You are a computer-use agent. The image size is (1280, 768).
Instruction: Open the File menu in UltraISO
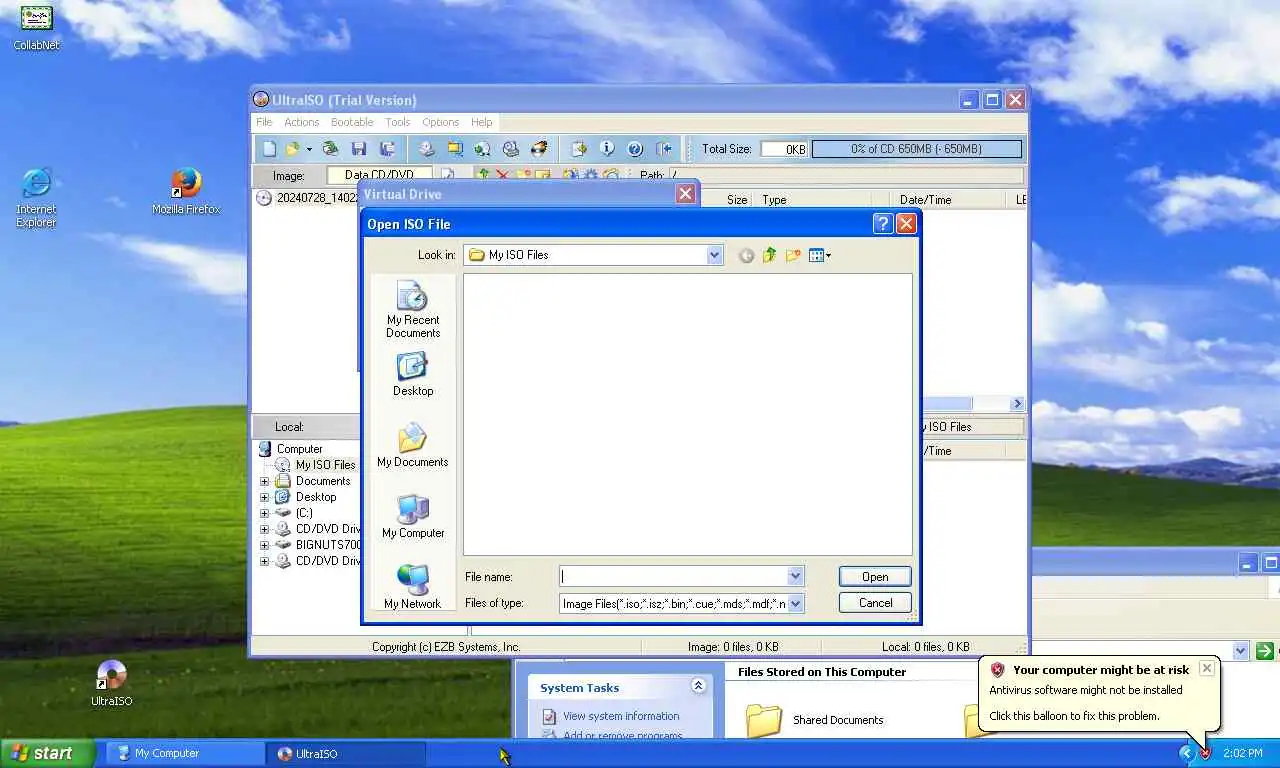tap(264, 122)
